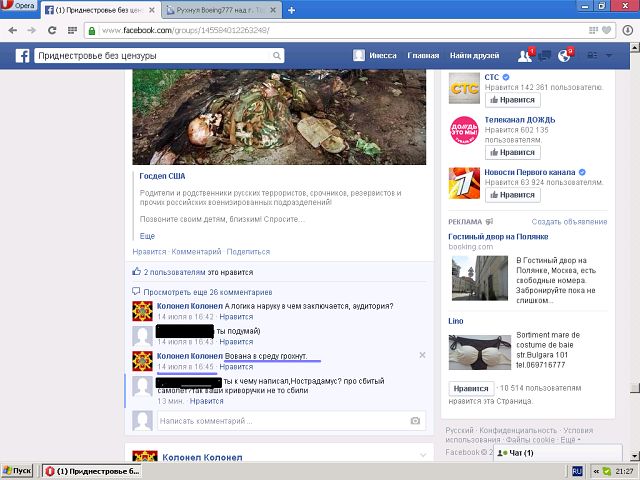
Task: Open the messages icon in header
Action: [546, 56]
